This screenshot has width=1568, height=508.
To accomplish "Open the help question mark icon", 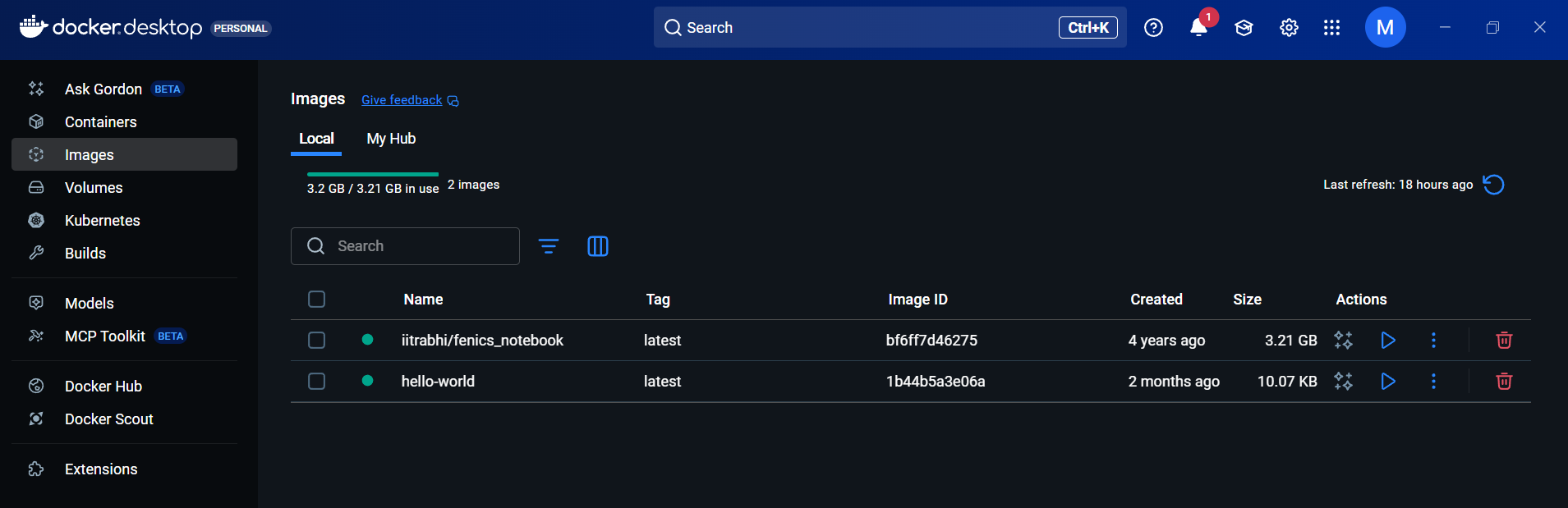I will click(x=1153, y=28).
